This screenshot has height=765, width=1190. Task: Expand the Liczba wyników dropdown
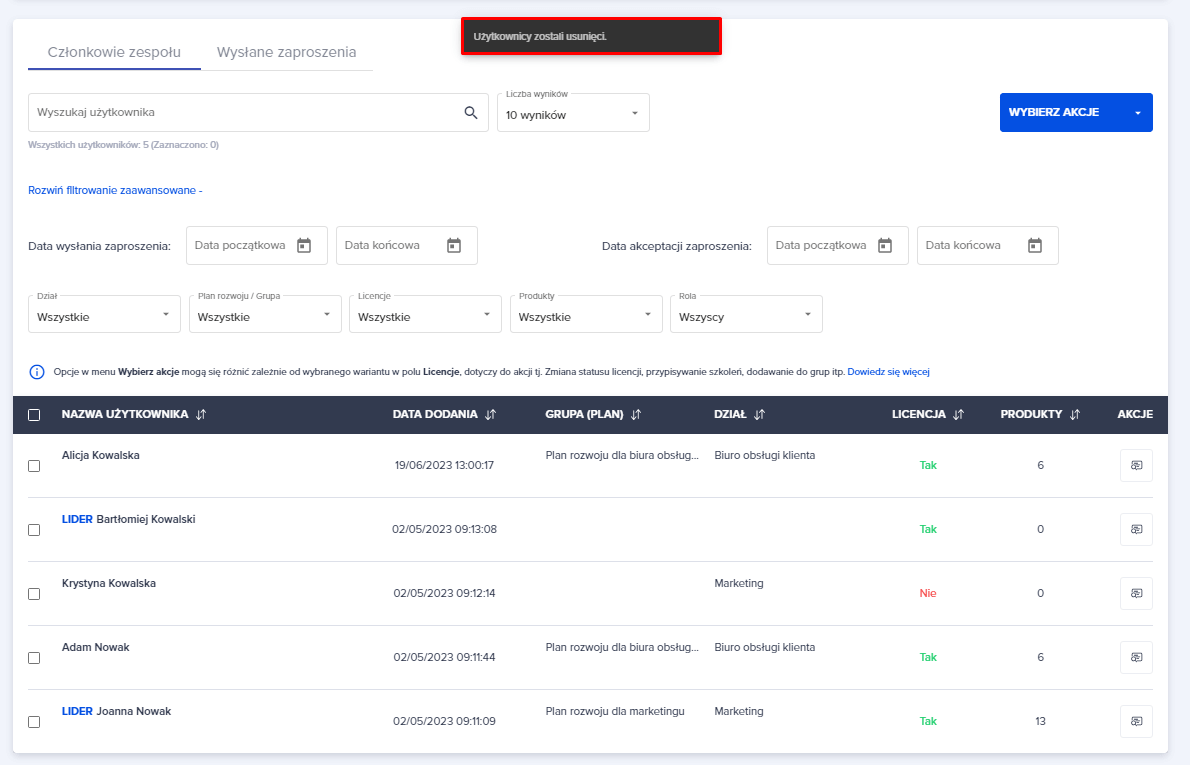(x=573, y=114)
